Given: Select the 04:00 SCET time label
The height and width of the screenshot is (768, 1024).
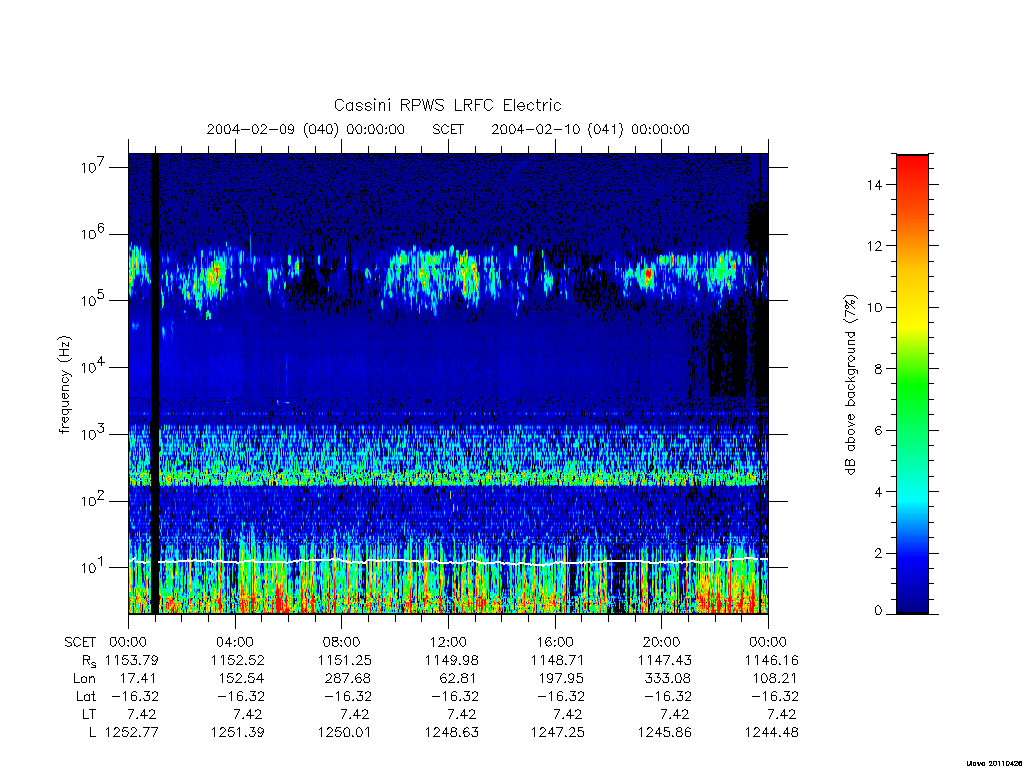Looking at the screenshot, I should click(x=235, y=642).
